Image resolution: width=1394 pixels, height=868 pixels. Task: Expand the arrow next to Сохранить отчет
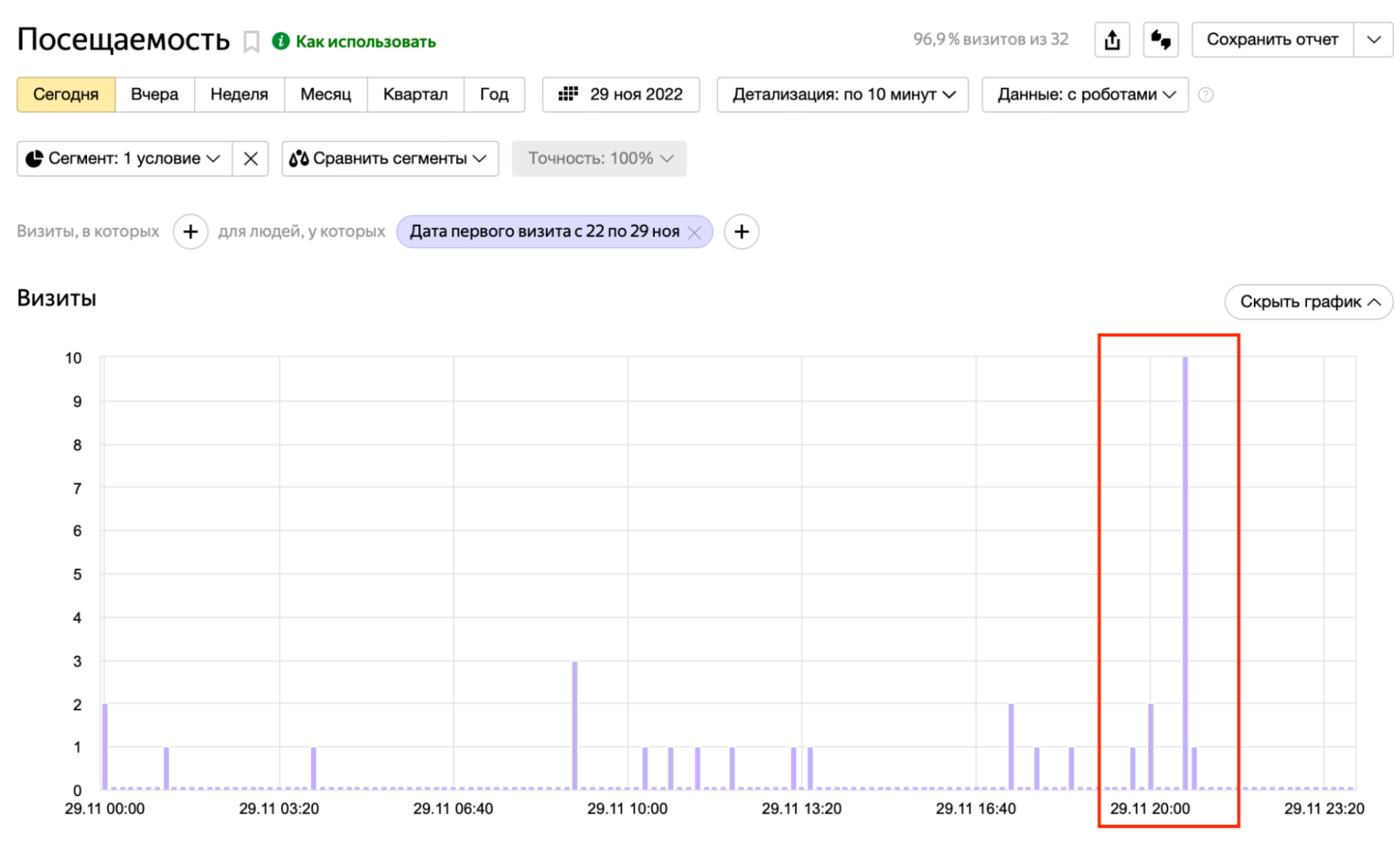(x=1373, y=40)
